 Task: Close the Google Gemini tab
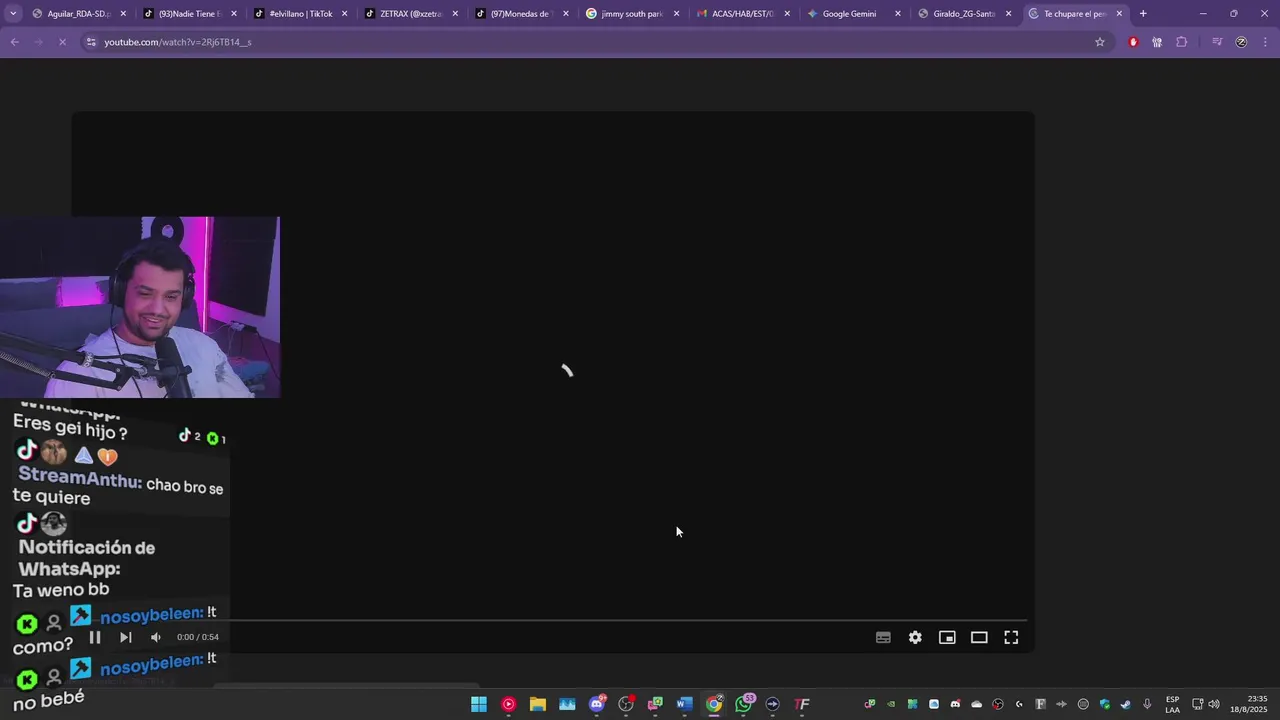click(x=897, y=14)
